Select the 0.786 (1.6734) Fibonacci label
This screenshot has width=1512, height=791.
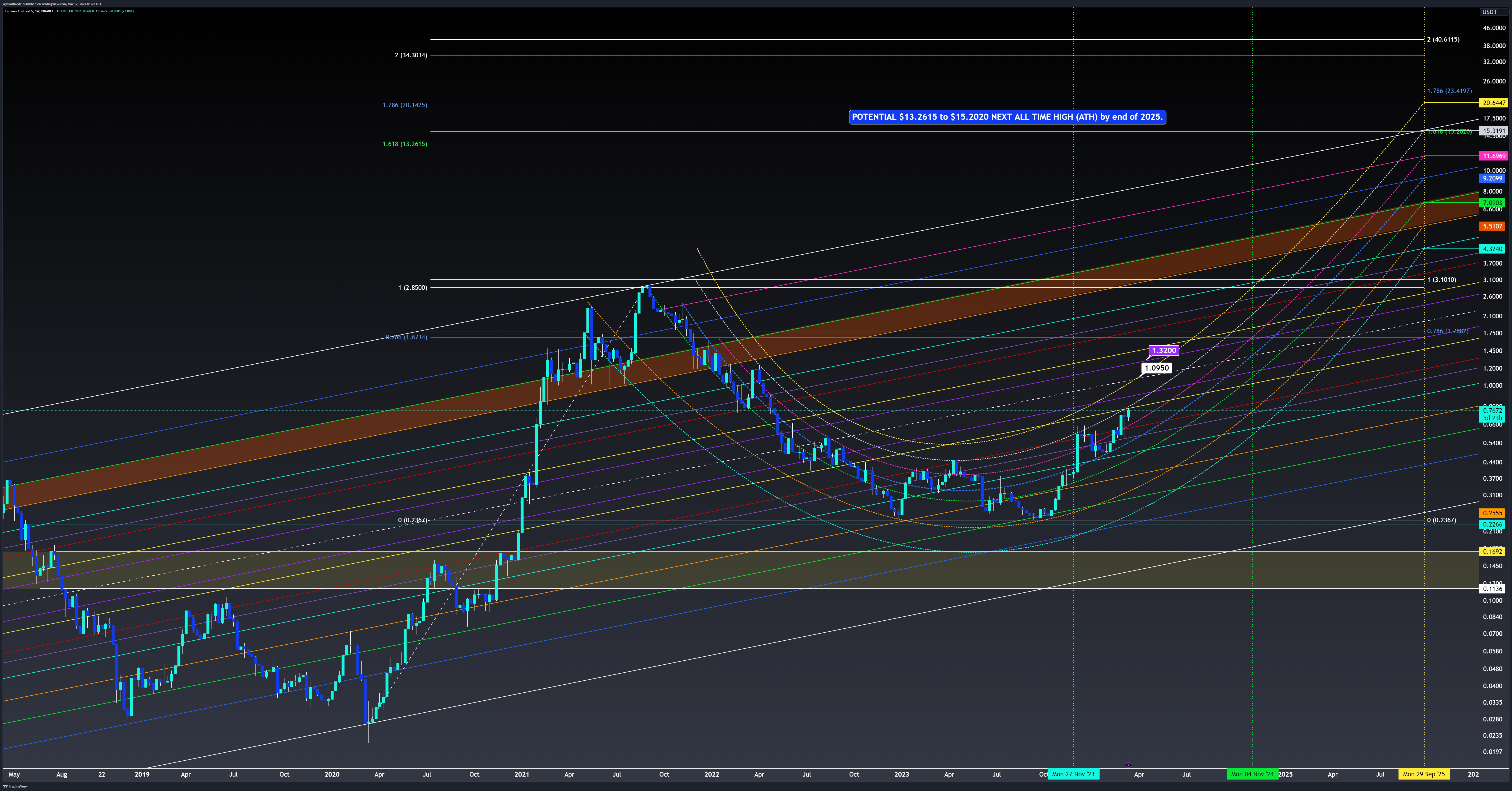click(x=406, y=337)
